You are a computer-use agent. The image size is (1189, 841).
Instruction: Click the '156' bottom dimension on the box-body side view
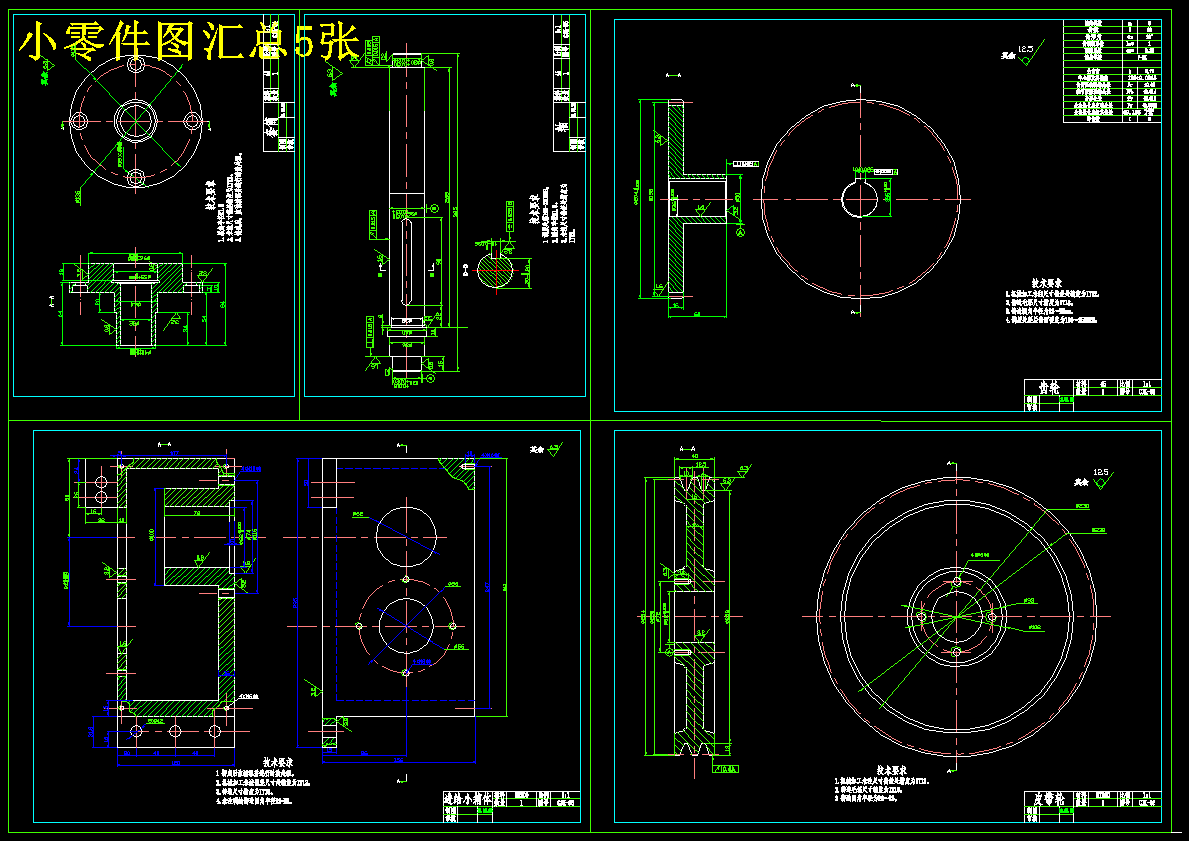(x=398, y=759)
